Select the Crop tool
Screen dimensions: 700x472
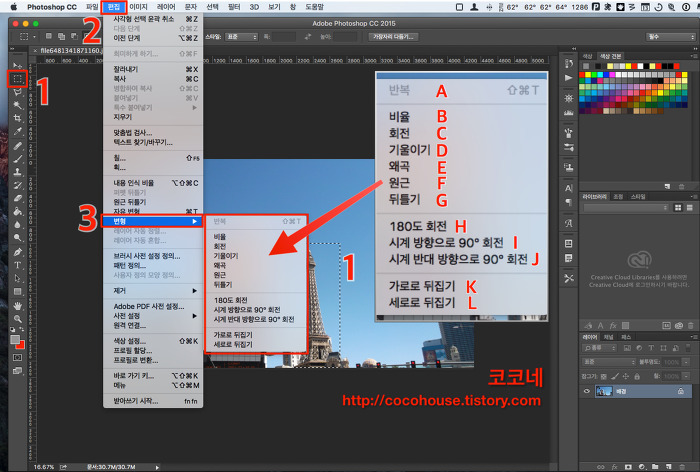(x=17, y=118)
